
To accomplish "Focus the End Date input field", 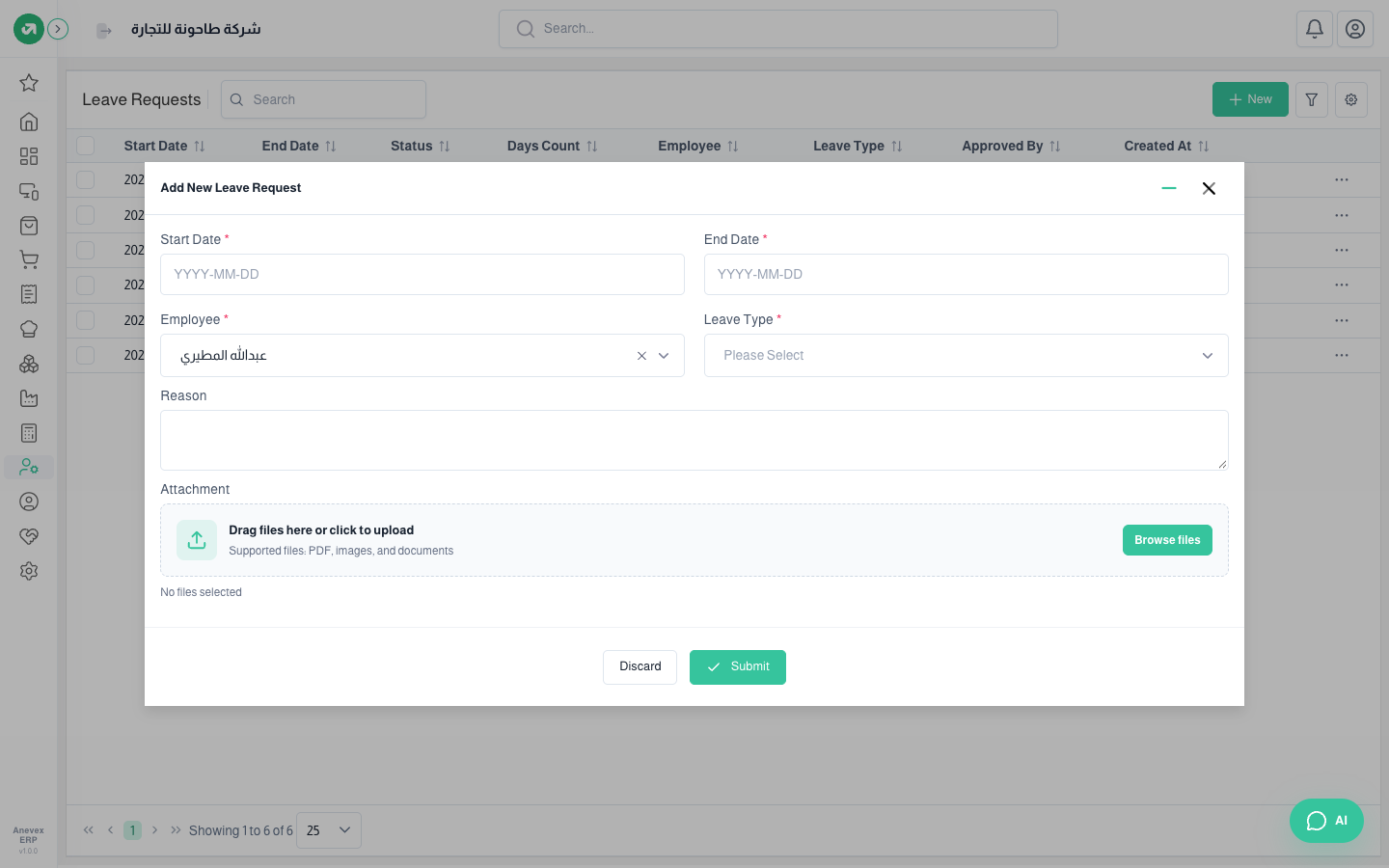I will point(966,275).
